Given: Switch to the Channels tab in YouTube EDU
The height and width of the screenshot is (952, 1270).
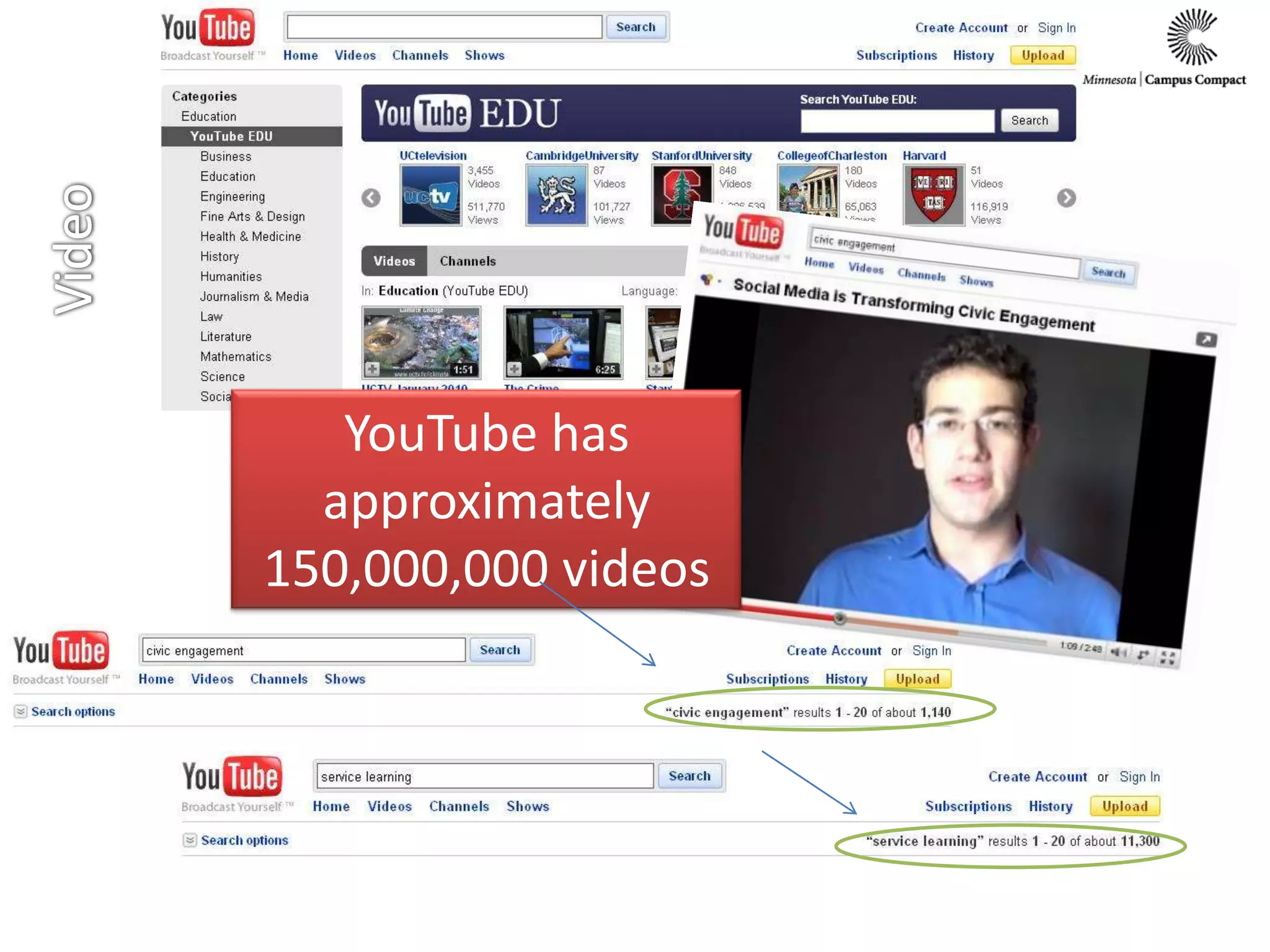Looking at the screenshot, I should [468, 261].
